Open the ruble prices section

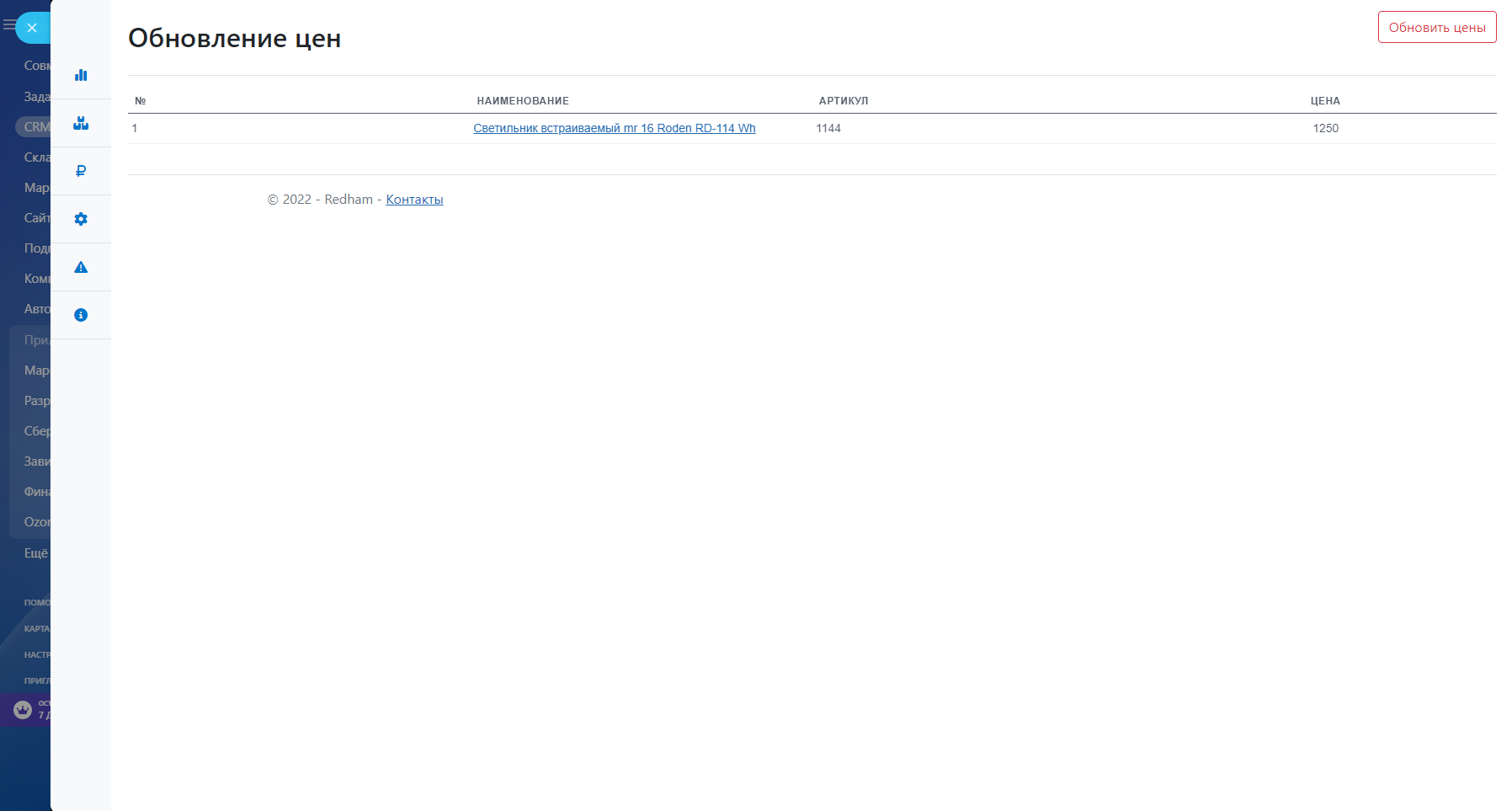pyautogui.click(x=81, y=171)
